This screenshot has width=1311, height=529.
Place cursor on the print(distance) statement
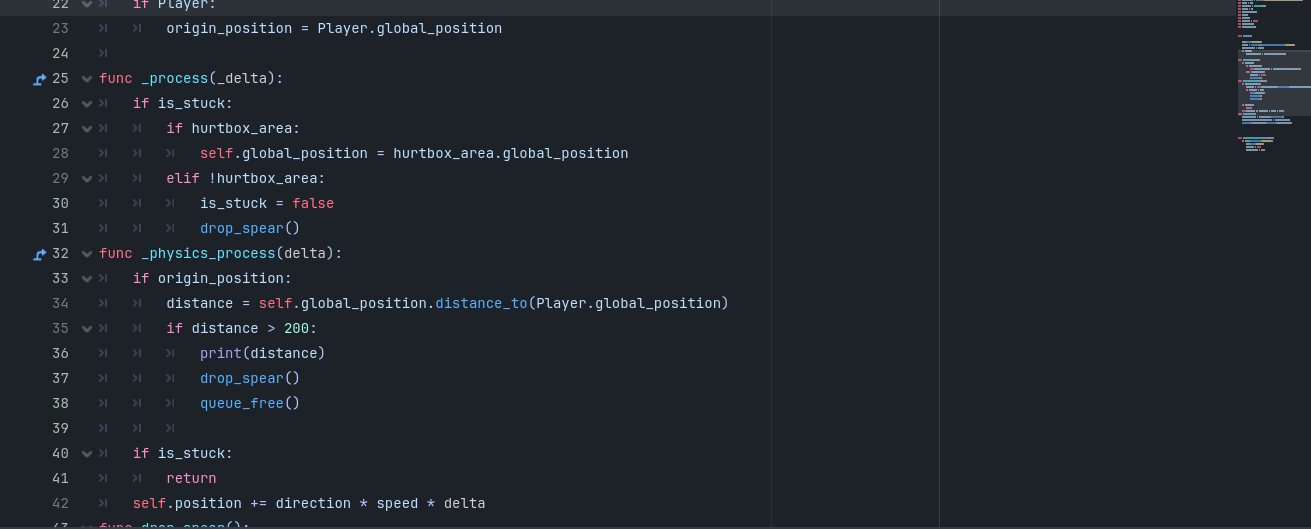point(262,354)
